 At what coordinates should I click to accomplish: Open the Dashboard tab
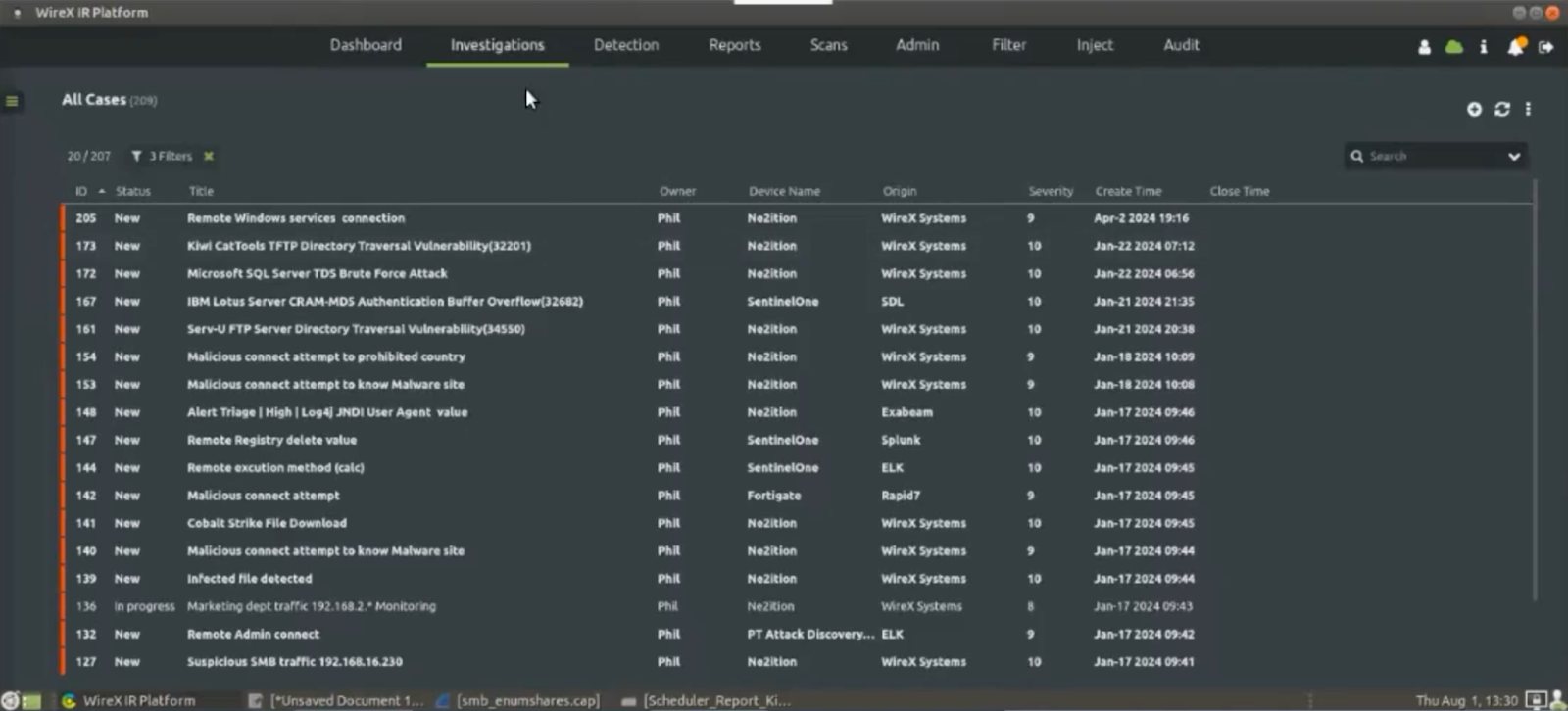click(x=366, y=45)
